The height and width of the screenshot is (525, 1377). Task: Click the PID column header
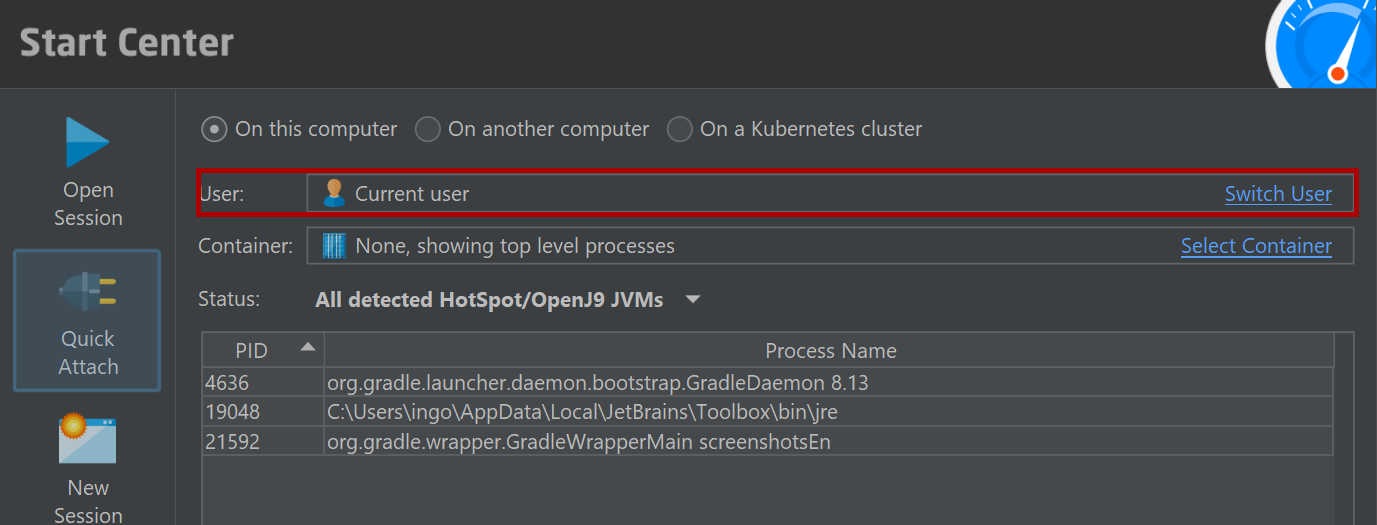click(x=252, y=351)
